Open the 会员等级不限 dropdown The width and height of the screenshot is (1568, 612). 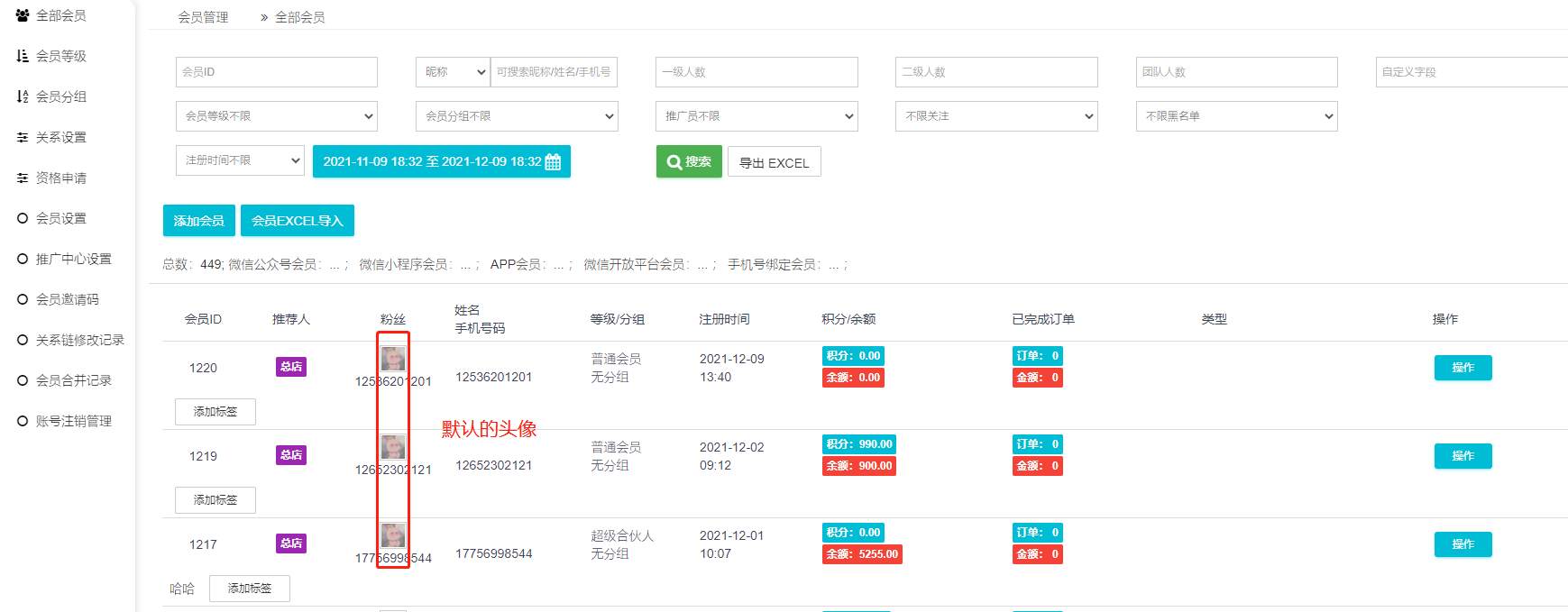(277, 116)
